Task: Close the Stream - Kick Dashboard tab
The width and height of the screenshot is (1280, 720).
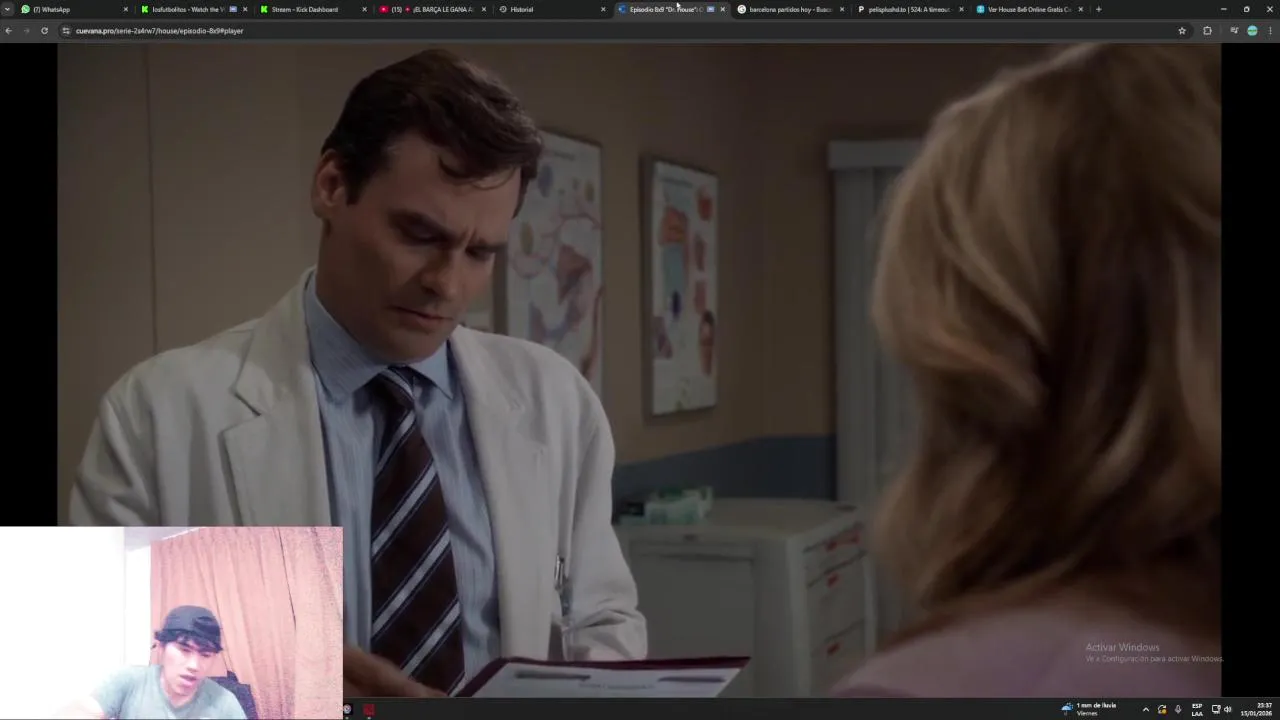Action: coord(364,9)
